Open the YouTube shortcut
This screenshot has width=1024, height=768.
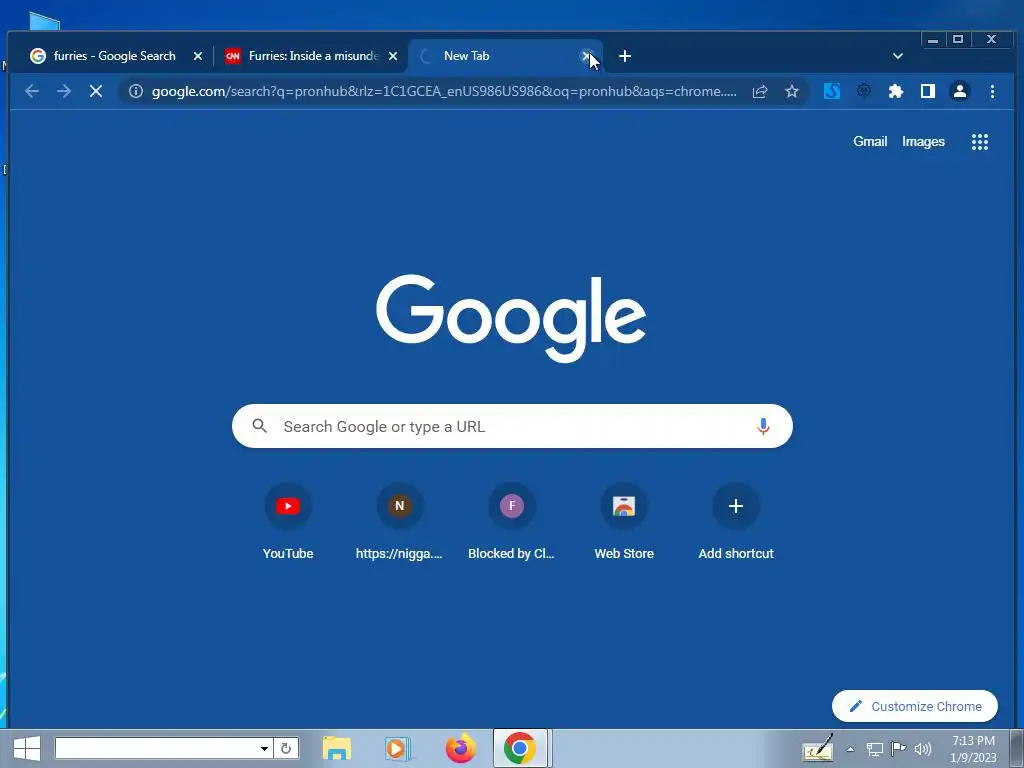[288, 522]
